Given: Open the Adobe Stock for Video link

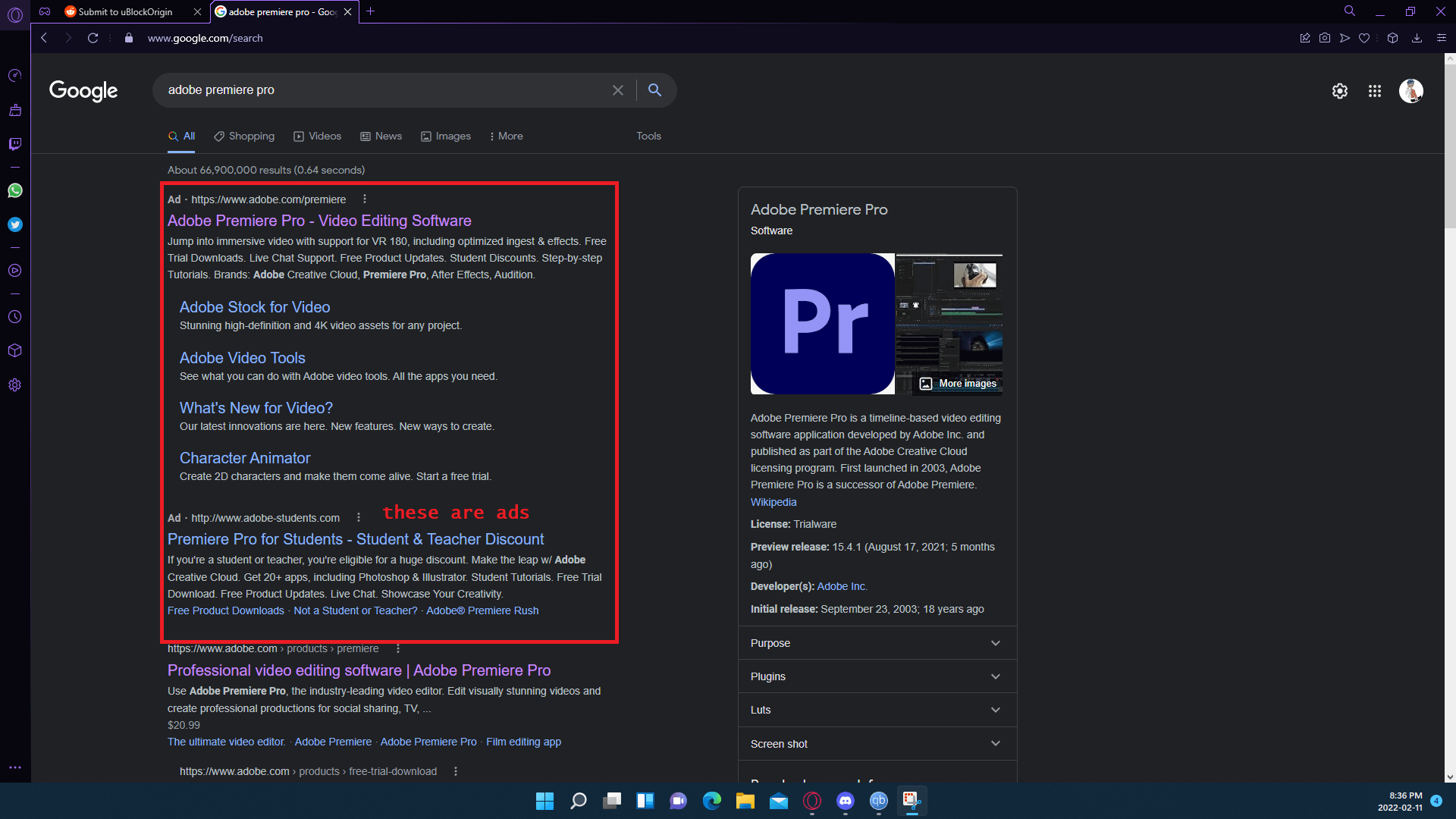Looking at the screenshot, I should click(255, 307).
